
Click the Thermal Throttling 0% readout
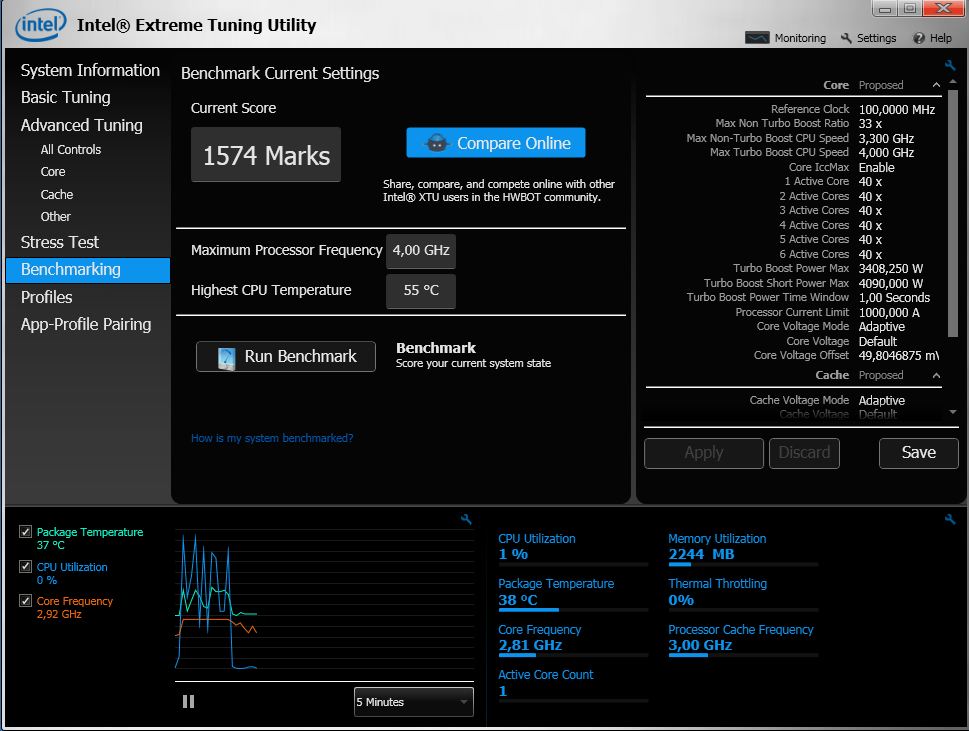pos(680,600)
